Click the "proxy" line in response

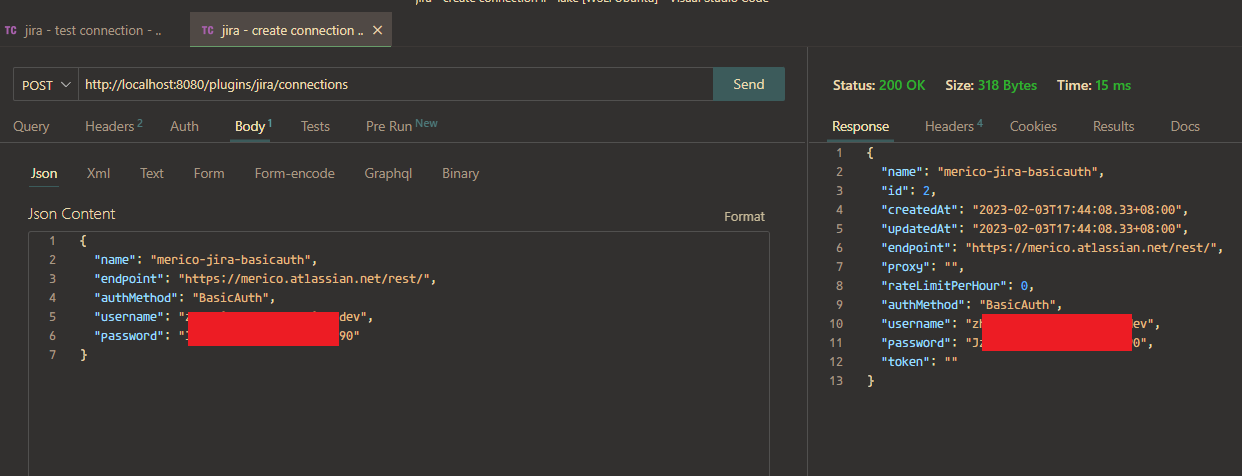[x=921, y=266]
